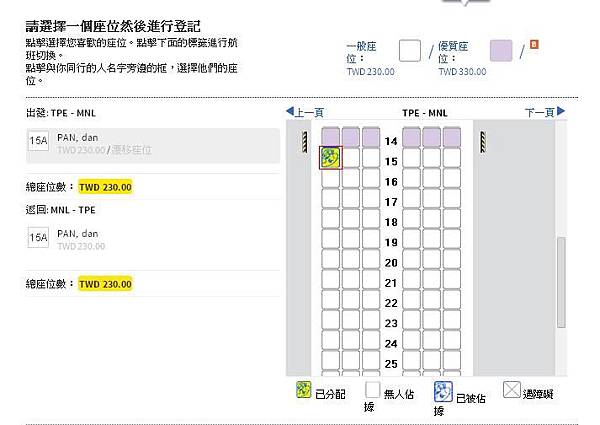Click the assigned seat 15A icon
The height and width of the screenshot is (425, 600).
[330, 157]
